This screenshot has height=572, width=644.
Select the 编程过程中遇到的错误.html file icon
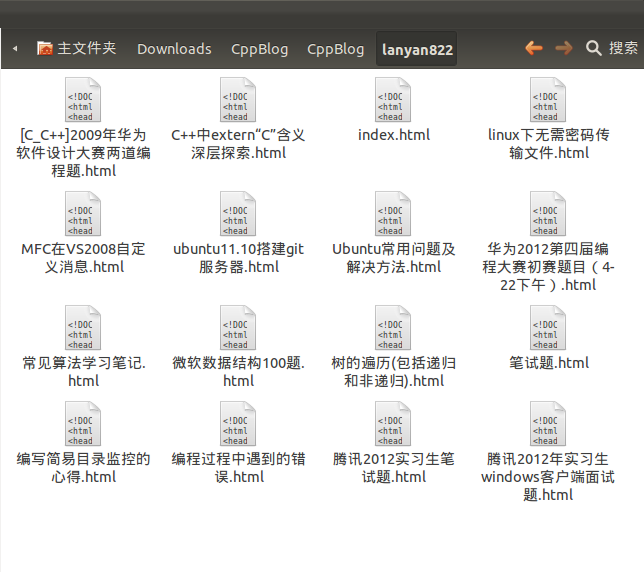tap(238, 425)
